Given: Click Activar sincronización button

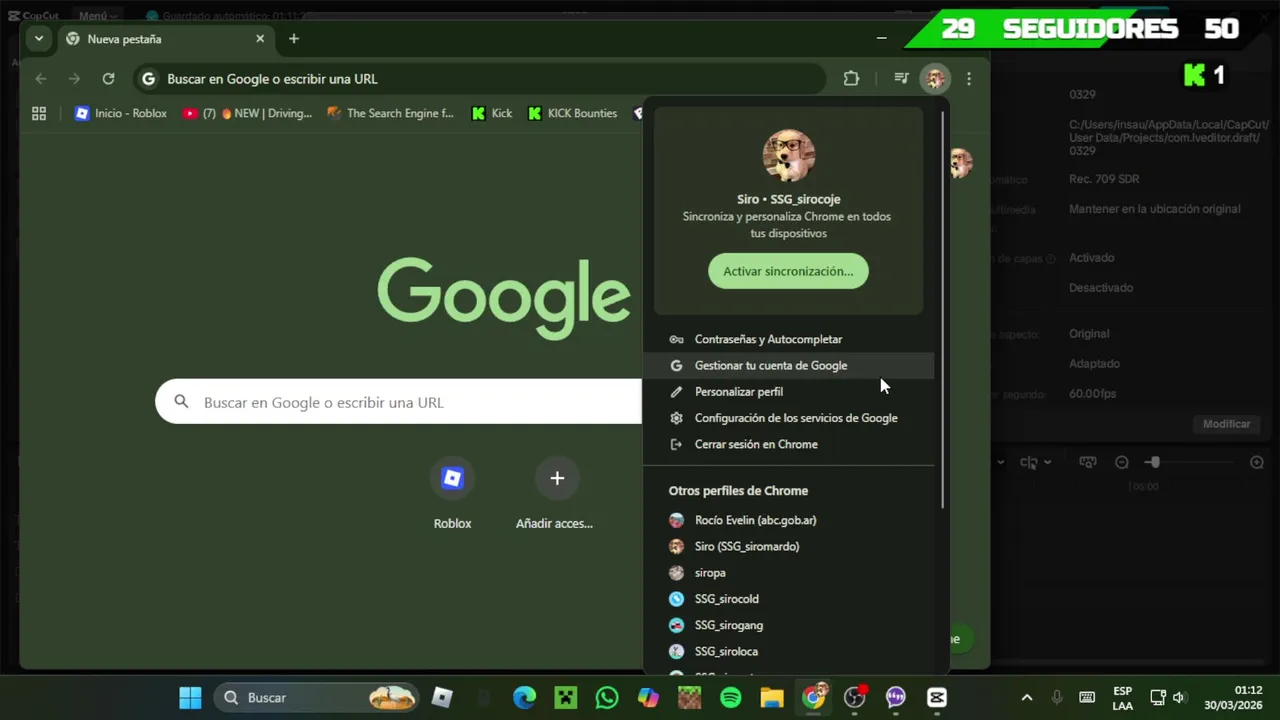Looking at the screenshot, I should [x=788, y=271].
